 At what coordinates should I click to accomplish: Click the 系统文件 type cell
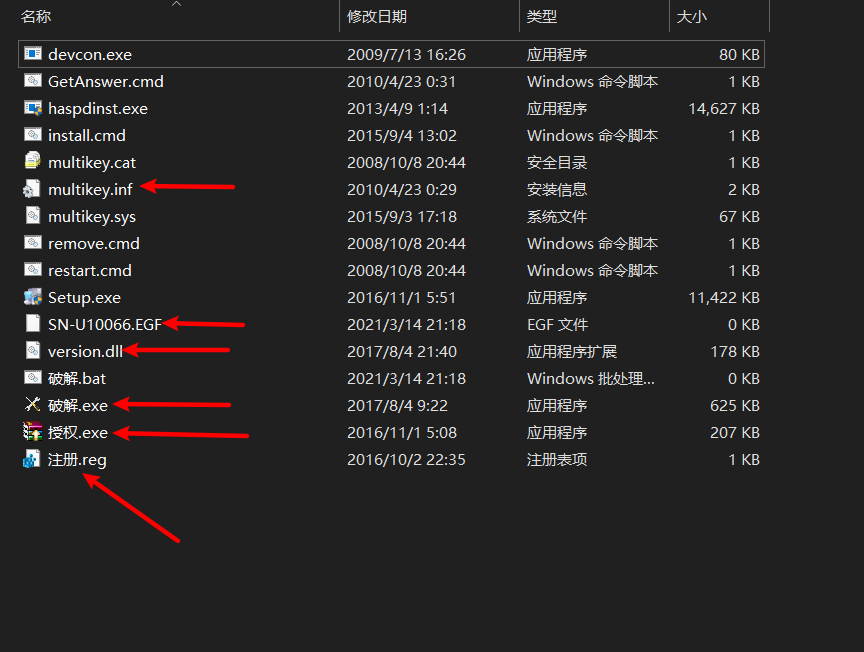point(557,217)
